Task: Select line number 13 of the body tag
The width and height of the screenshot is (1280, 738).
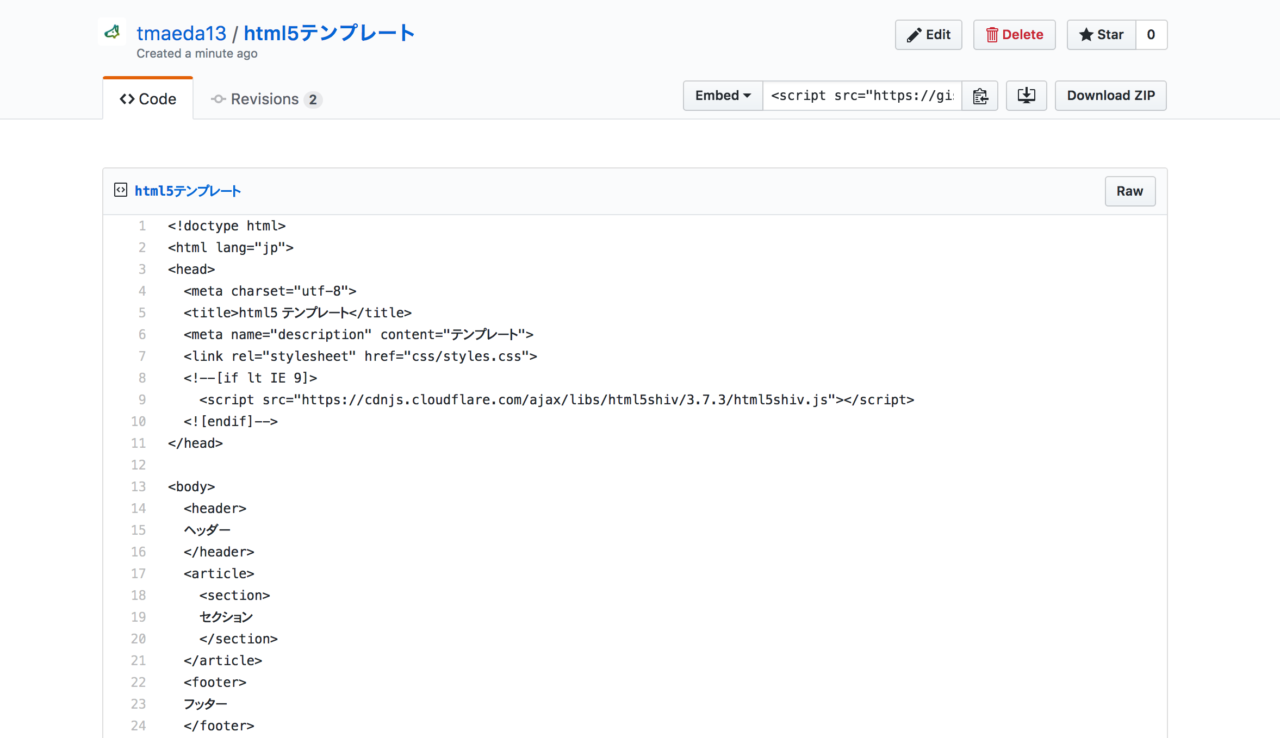Action: point(139,487)
